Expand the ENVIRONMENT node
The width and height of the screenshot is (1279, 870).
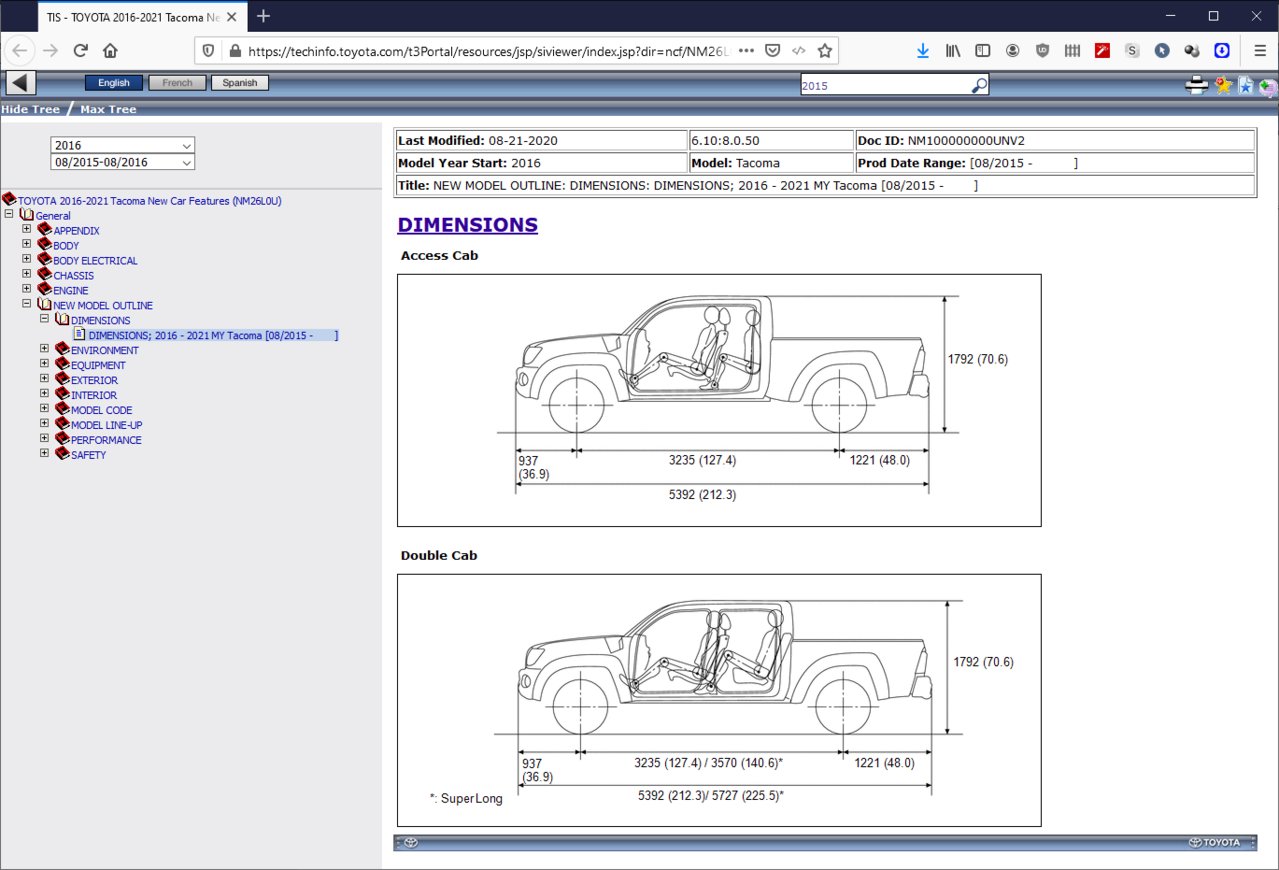[44, 349]
